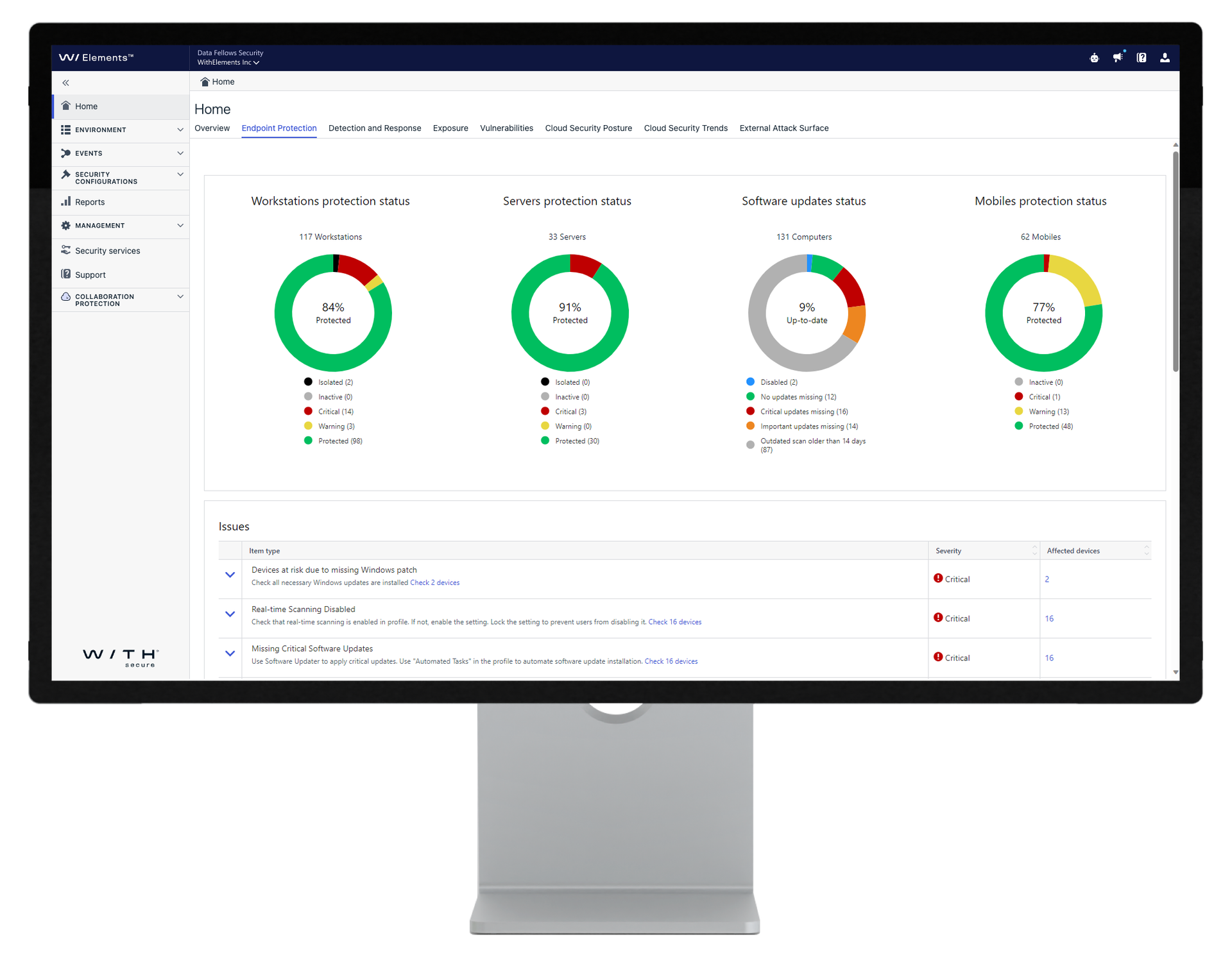Screen dimensions: 1232x955
Task: Expand the Management sidebar section
Action: (180, 225)
